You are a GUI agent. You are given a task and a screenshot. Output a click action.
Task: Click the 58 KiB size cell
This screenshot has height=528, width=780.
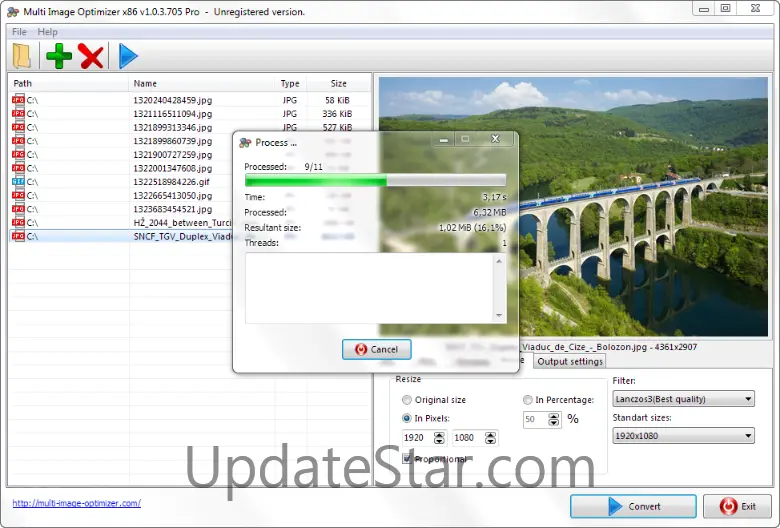(x=337, y=100)
